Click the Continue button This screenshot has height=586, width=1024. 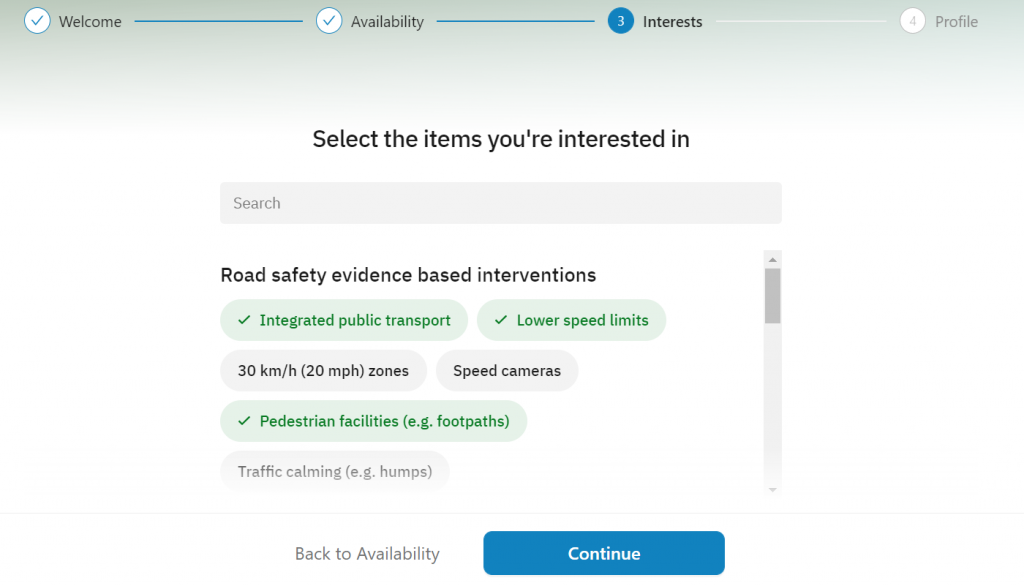603,553
